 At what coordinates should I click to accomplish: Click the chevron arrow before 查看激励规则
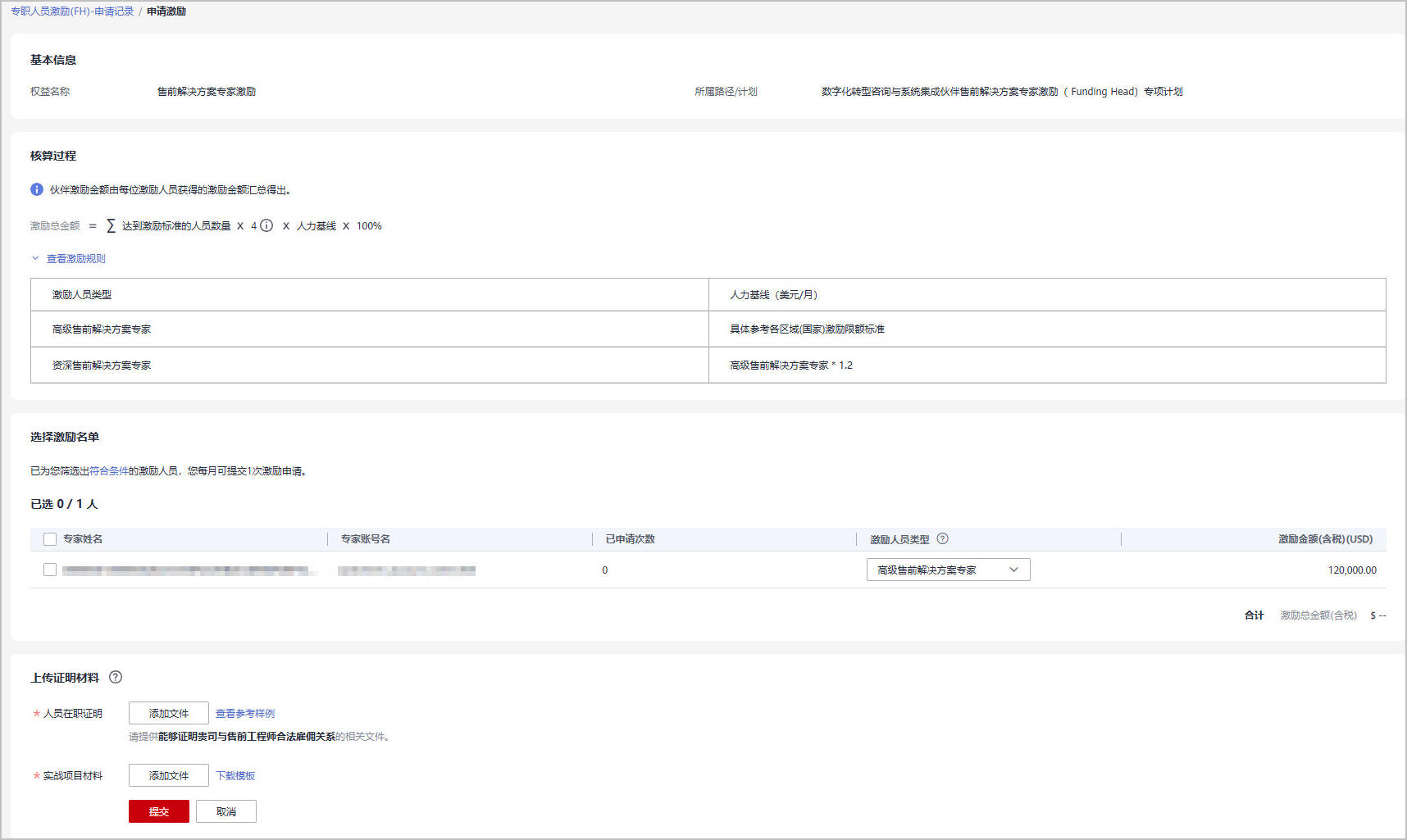(35, 258)
